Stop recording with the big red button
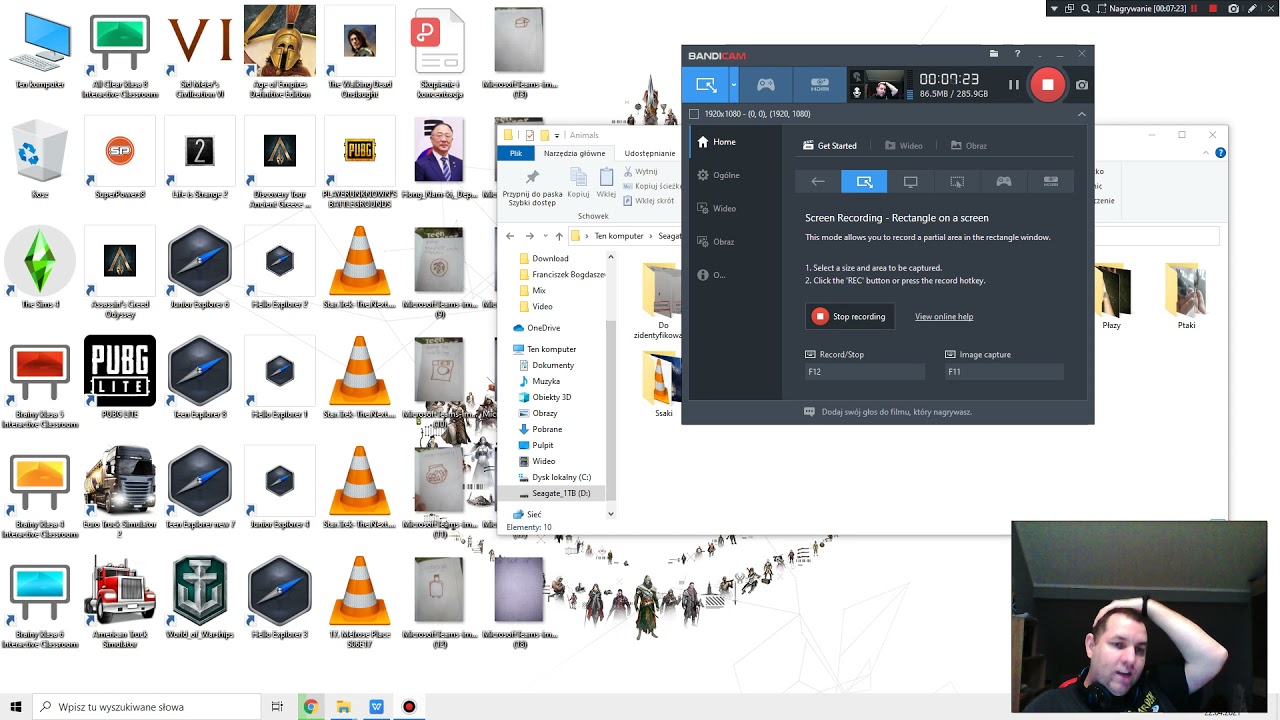Image resolution: width=1280 pixels, height=720 pixels. 1047,85
